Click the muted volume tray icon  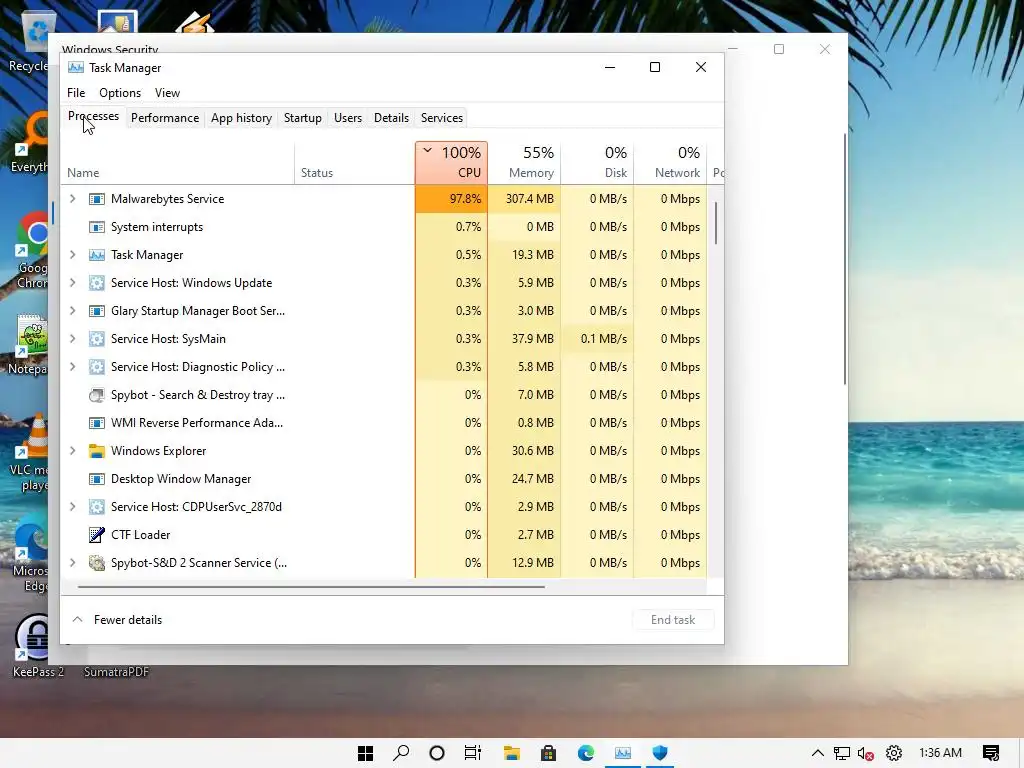click(866, 754)
